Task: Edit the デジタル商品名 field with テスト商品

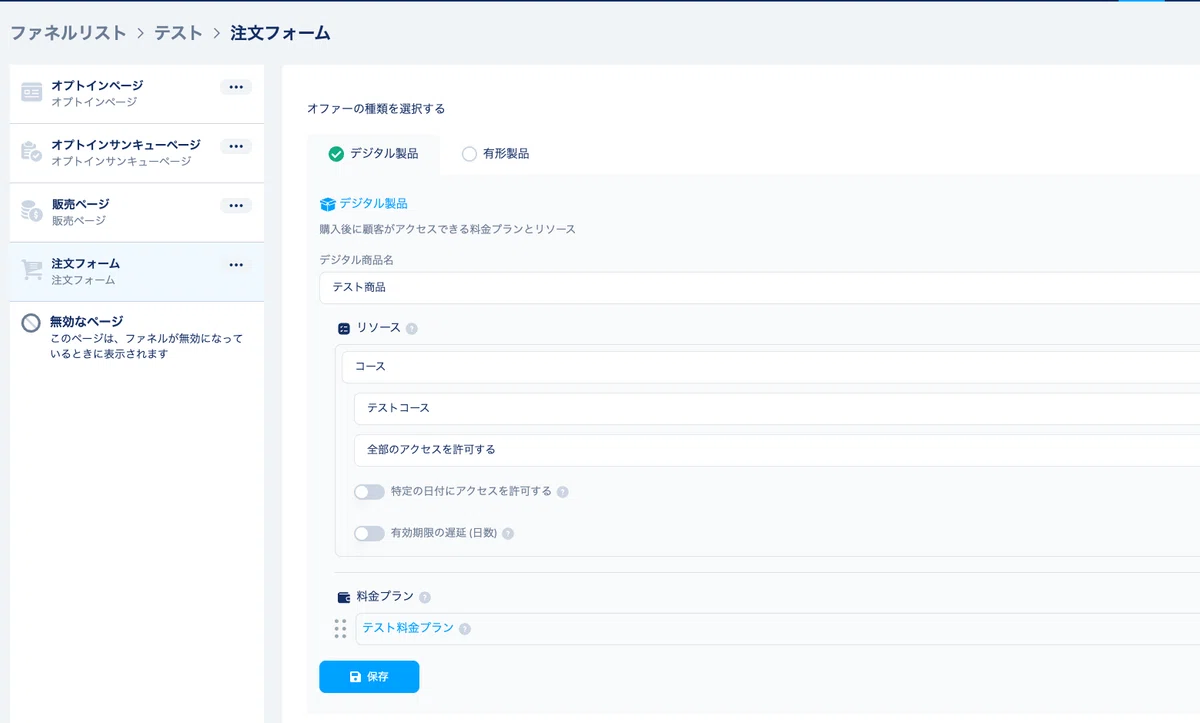Action: [760, 287]
